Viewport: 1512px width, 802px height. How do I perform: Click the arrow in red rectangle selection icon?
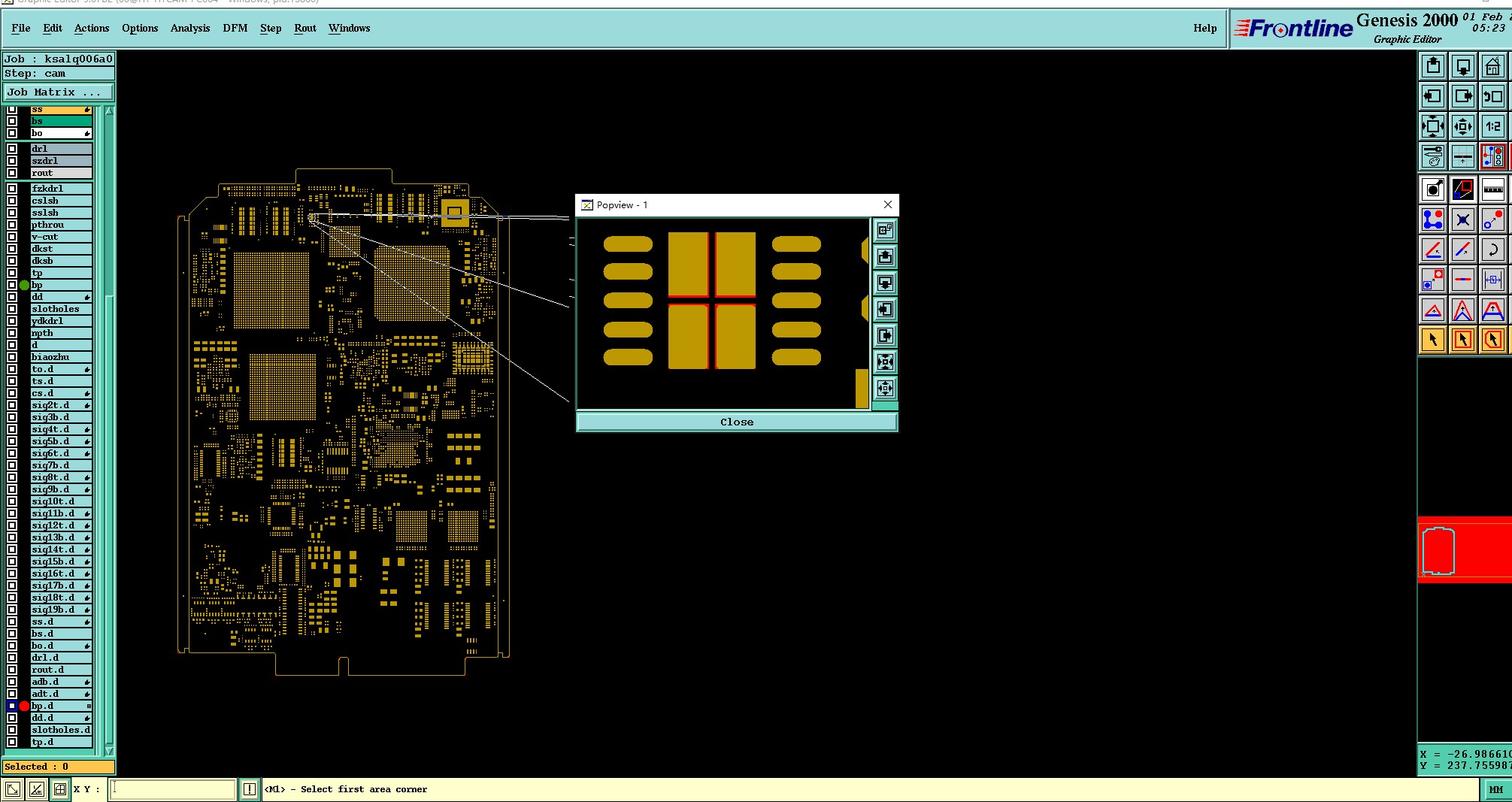click(1463, 340)
